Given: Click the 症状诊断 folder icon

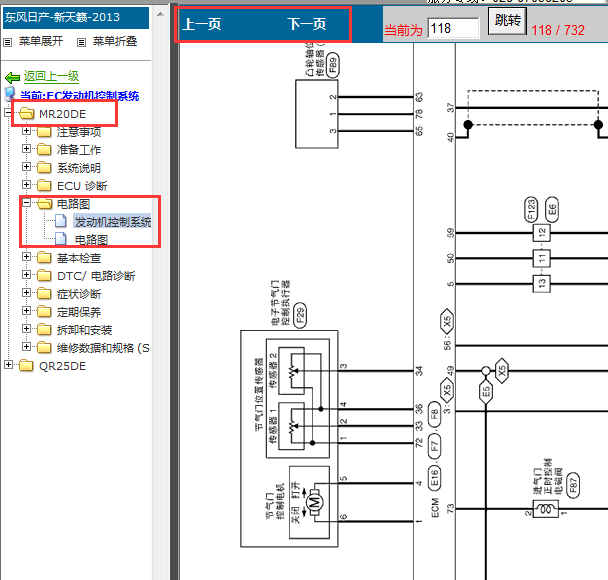Looking at the screenshot, I should 44,294.
